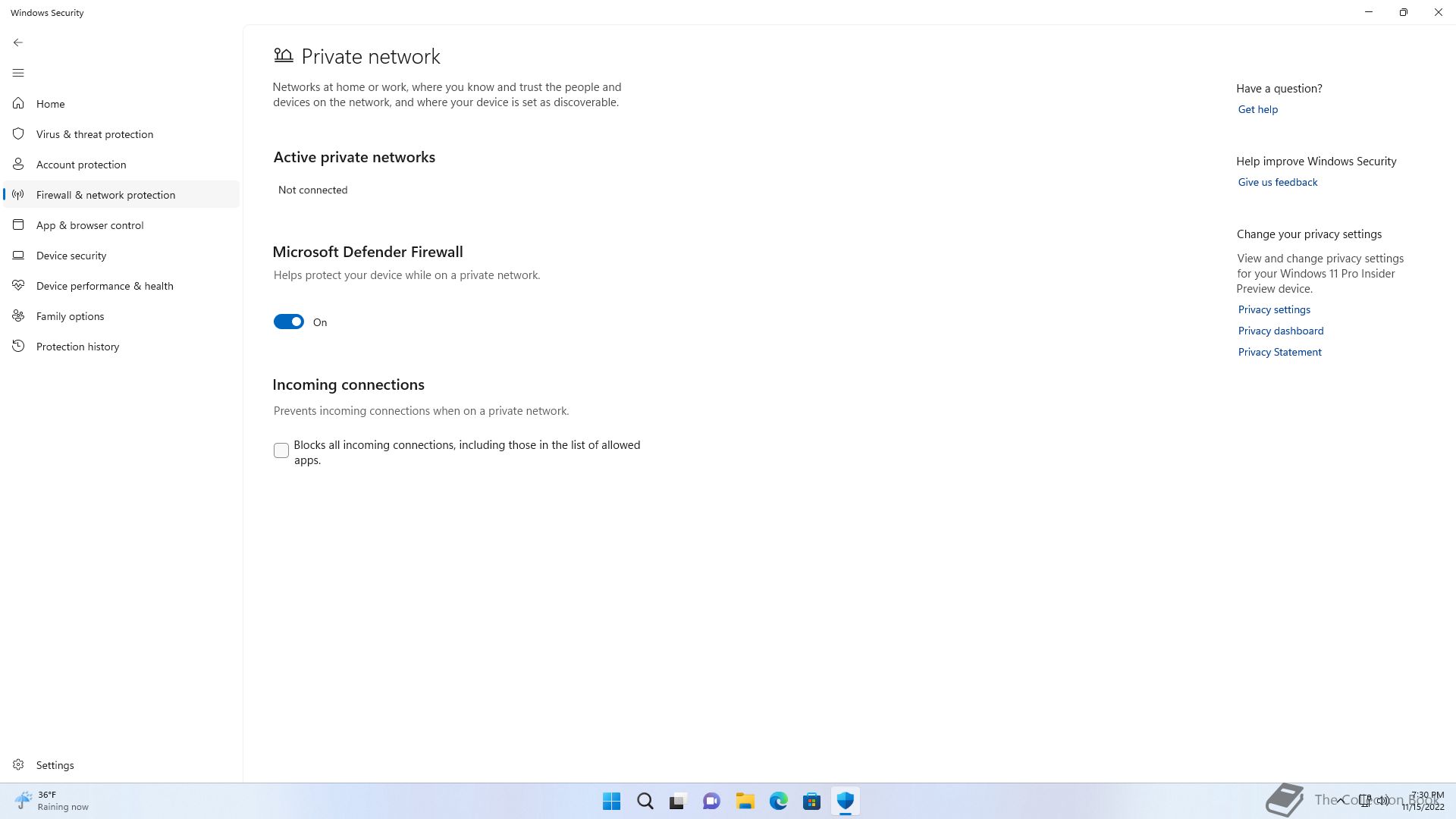Select the Windows Security taskbar icon
Image resolution: width=1456 pixels, height=819 pixels.
(845, 801)
